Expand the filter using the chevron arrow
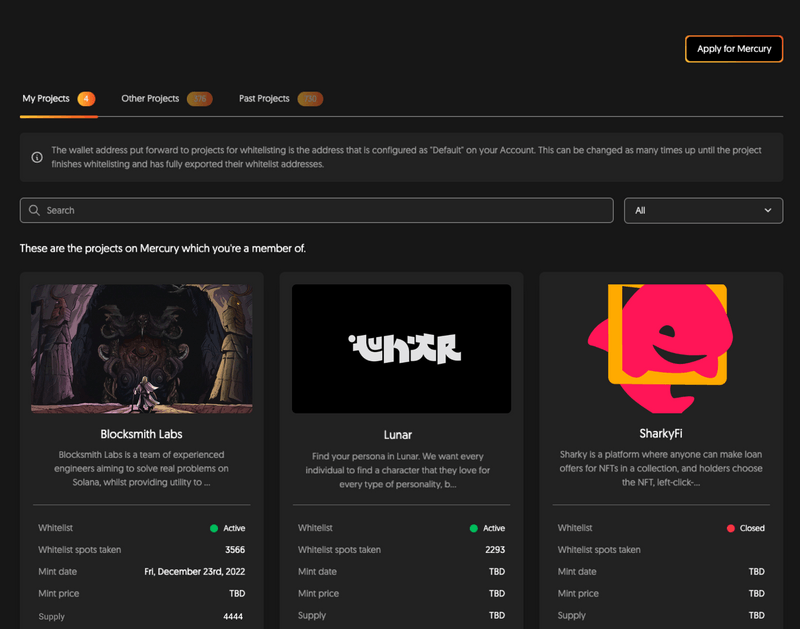800x629 pixels. point(768,210)
